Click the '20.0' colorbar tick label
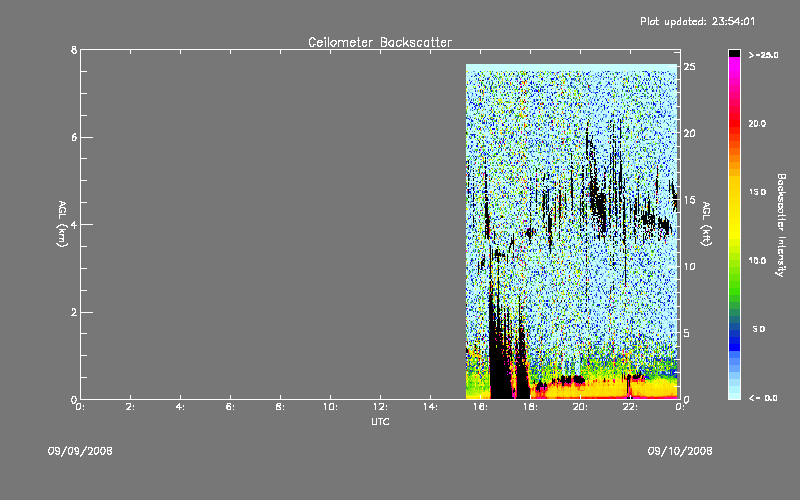The width and height of the screenshot is (800, 500). tap(757, 123)
